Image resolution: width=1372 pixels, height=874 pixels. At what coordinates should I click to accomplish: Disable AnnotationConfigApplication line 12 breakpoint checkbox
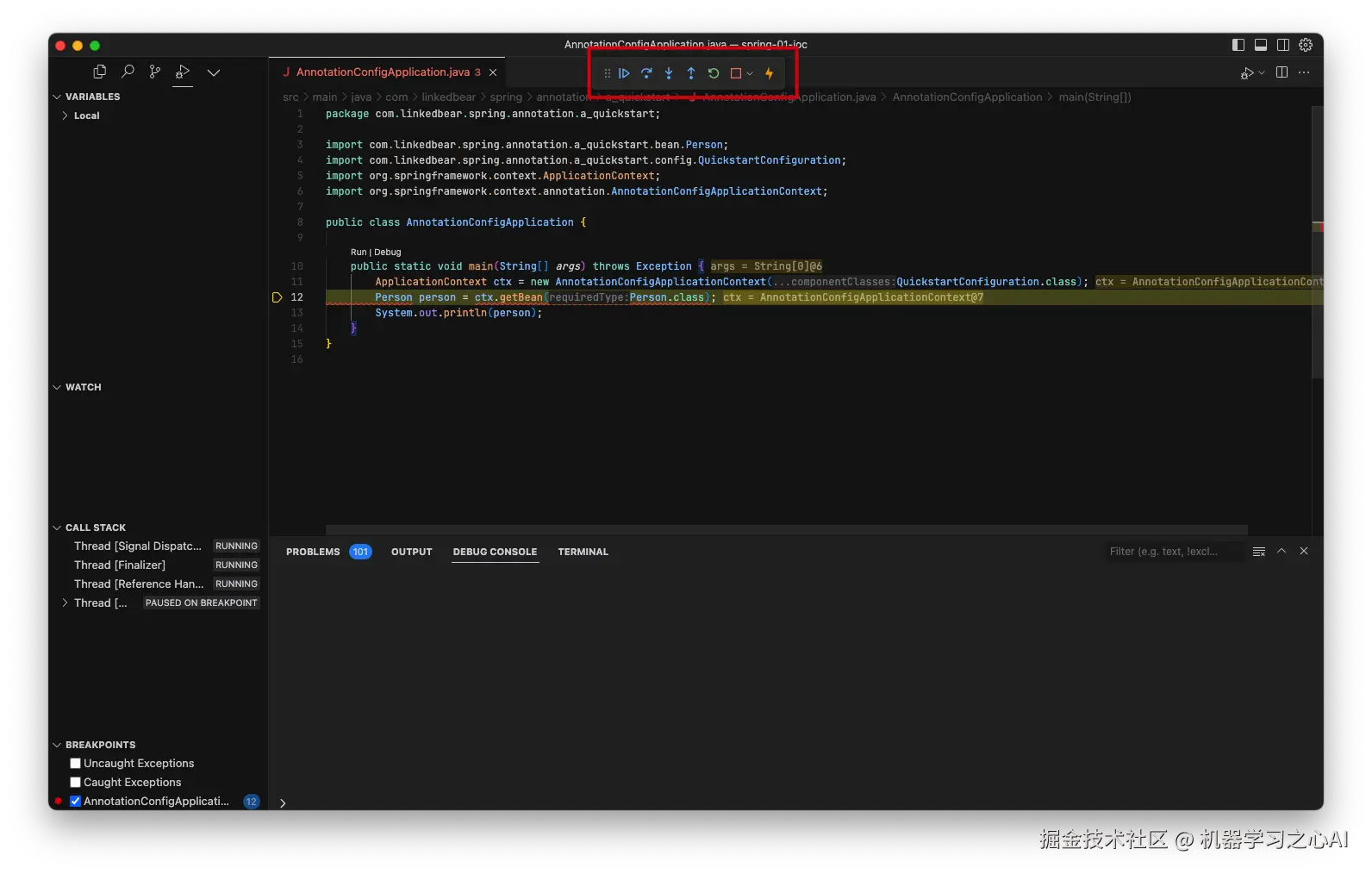click(x=76, y=801)
